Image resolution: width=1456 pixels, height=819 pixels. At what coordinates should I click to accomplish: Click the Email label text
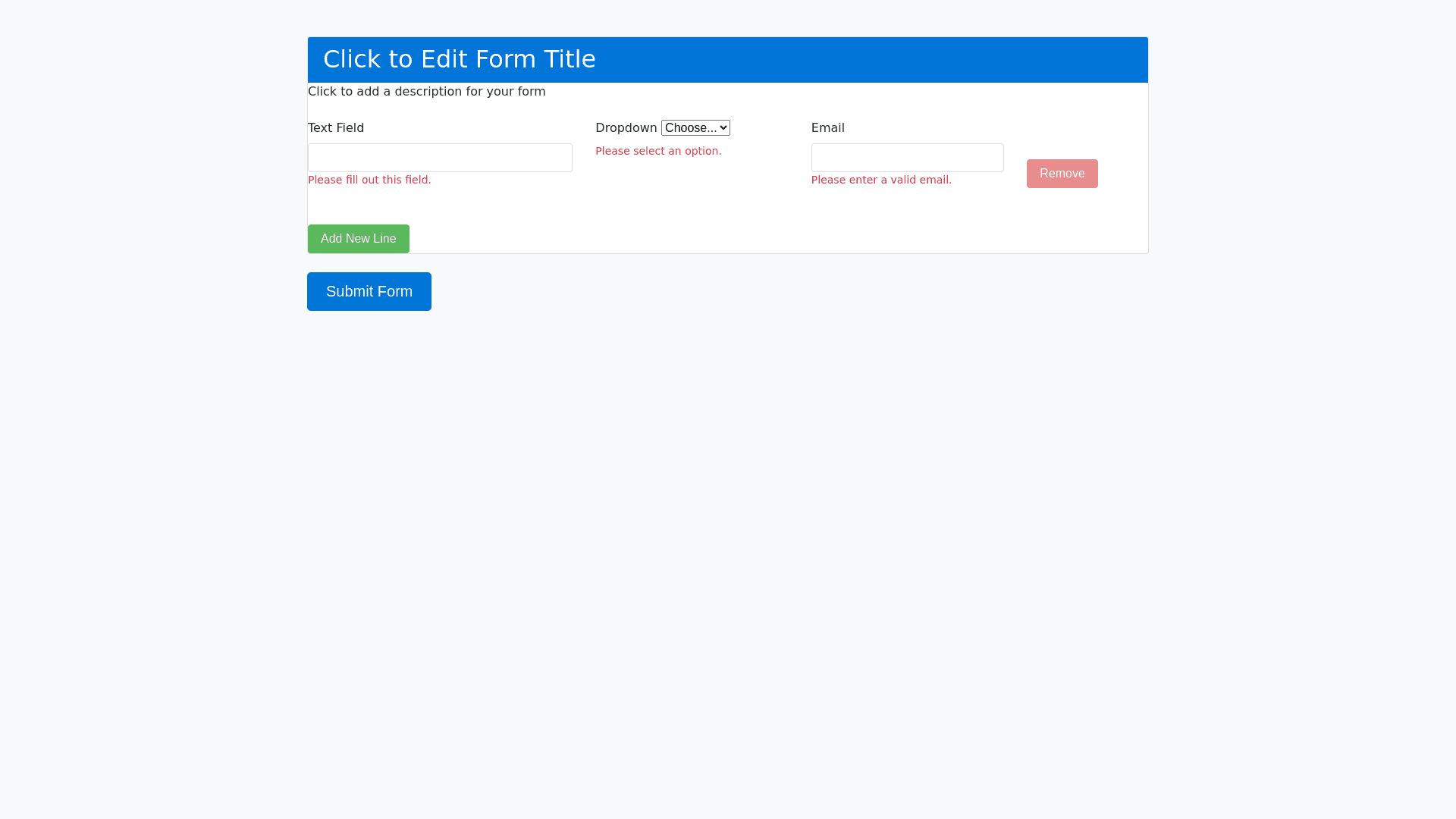click(x=827, y=128)
